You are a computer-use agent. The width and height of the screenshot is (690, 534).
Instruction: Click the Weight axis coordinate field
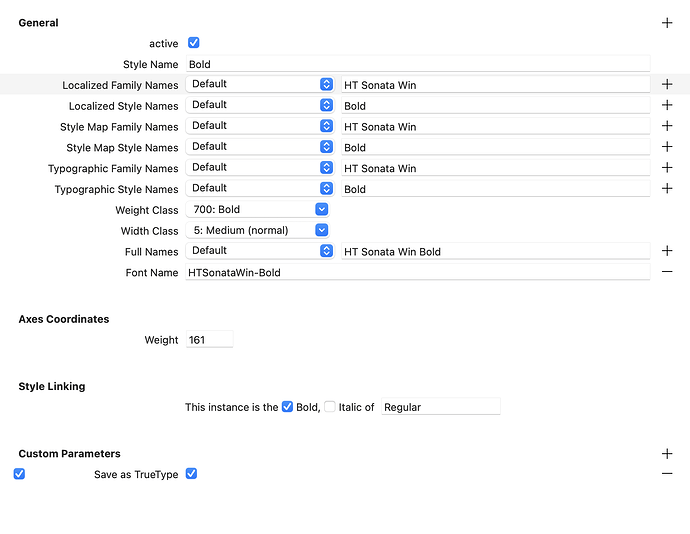pyautogui.click(x=209, y=339)
